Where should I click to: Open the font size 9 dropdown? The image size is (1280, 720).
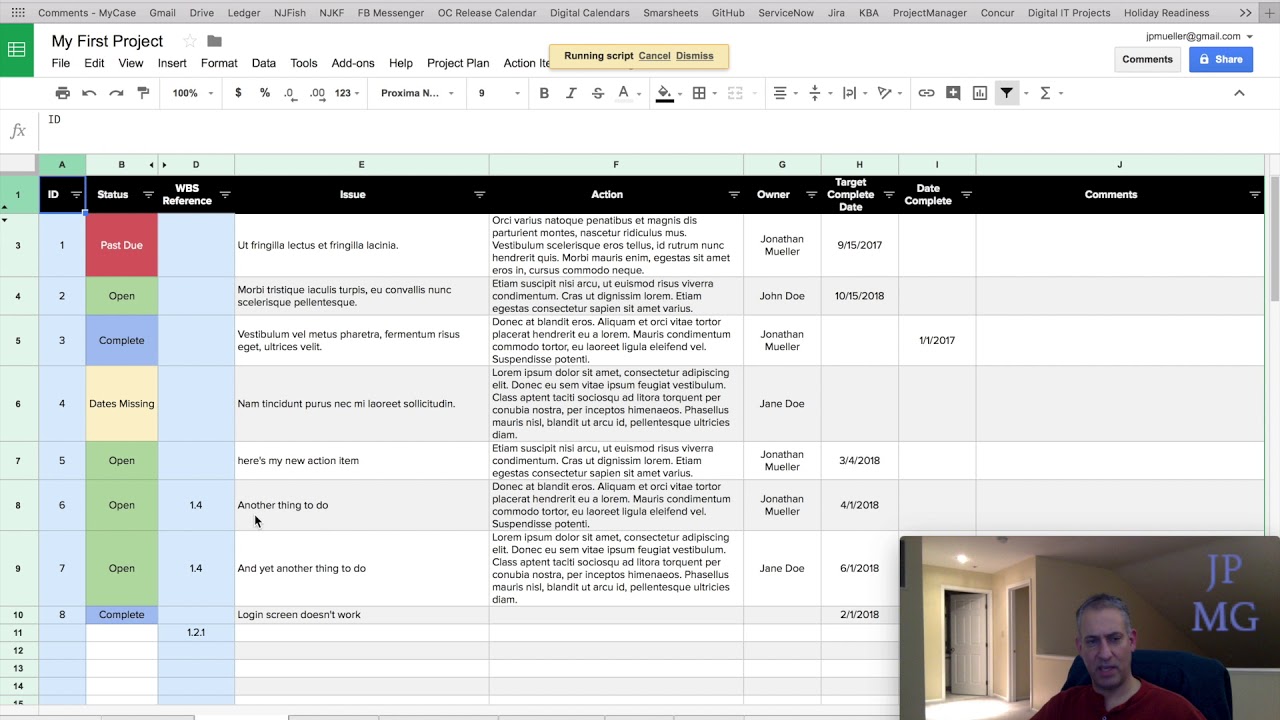[498, 93]
